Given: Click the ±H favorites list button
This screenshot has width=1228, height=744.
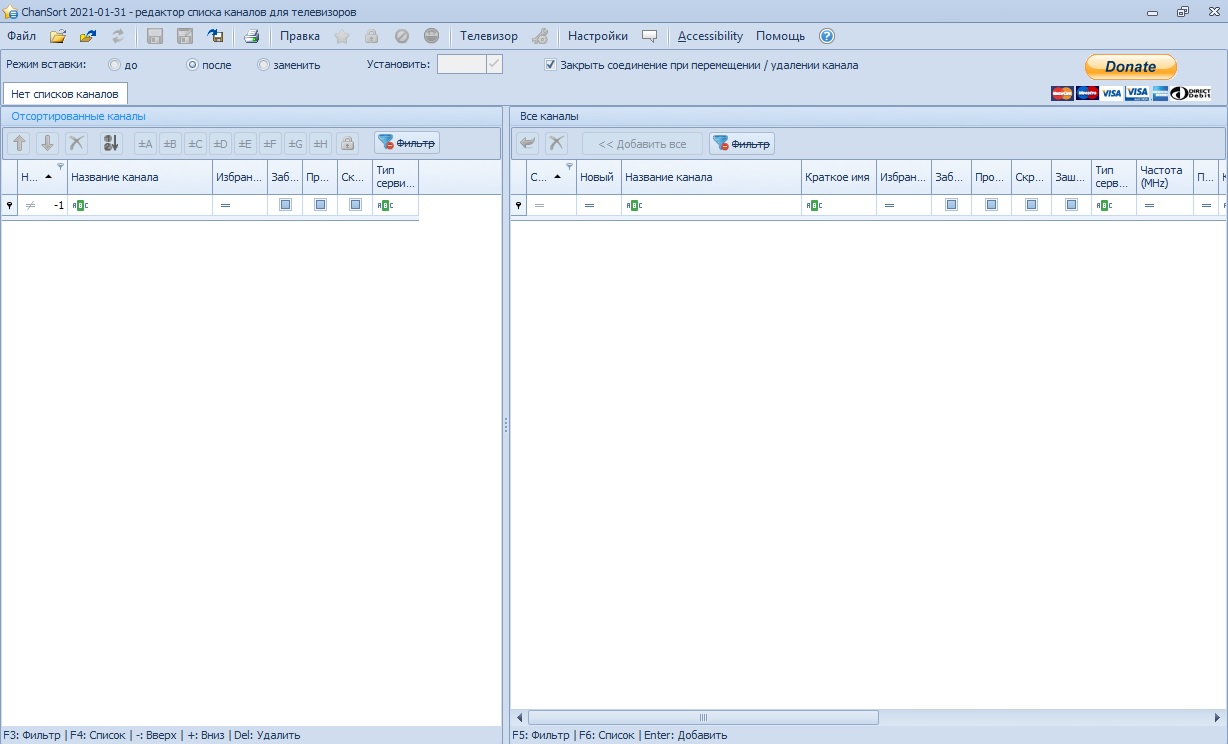Looking at the screenshot, I should point(320,144).
